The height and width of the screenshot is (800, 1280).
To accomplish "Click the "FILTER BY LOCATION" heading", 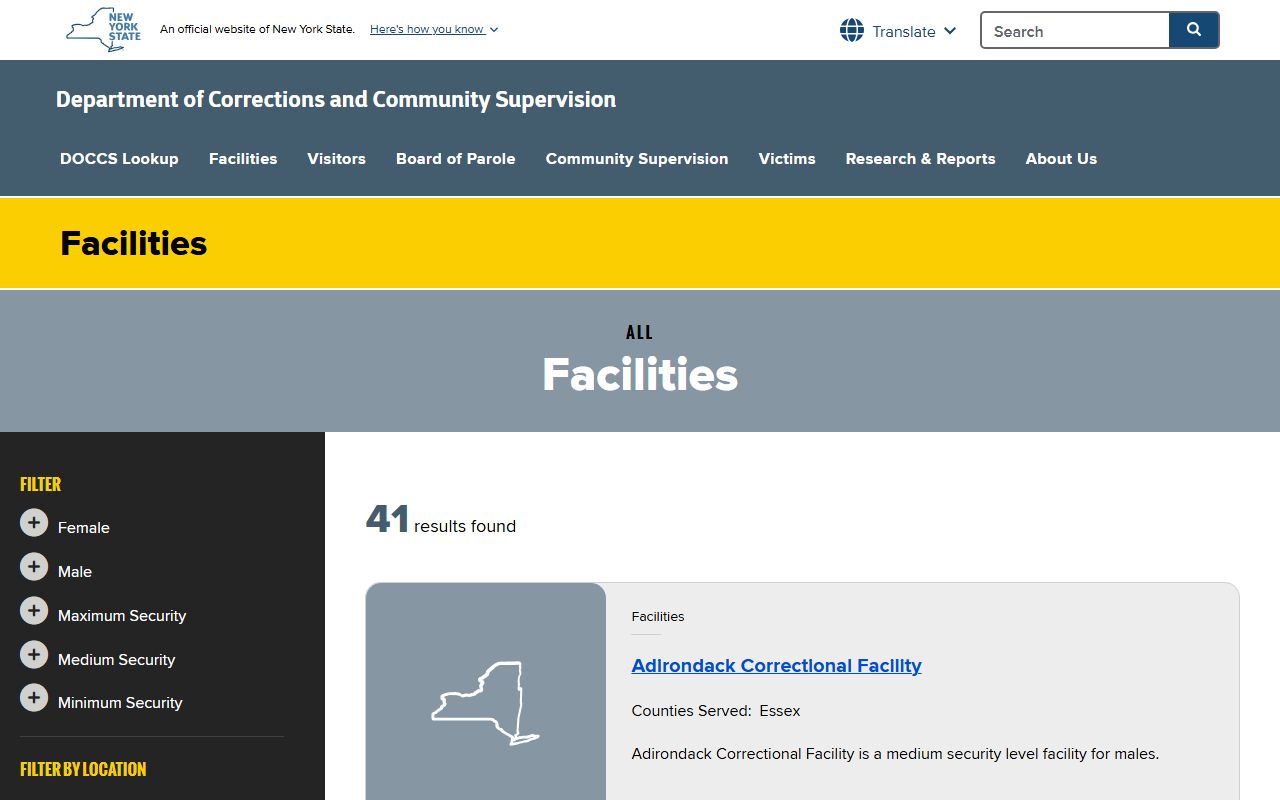I will click(x=83, y=769).
